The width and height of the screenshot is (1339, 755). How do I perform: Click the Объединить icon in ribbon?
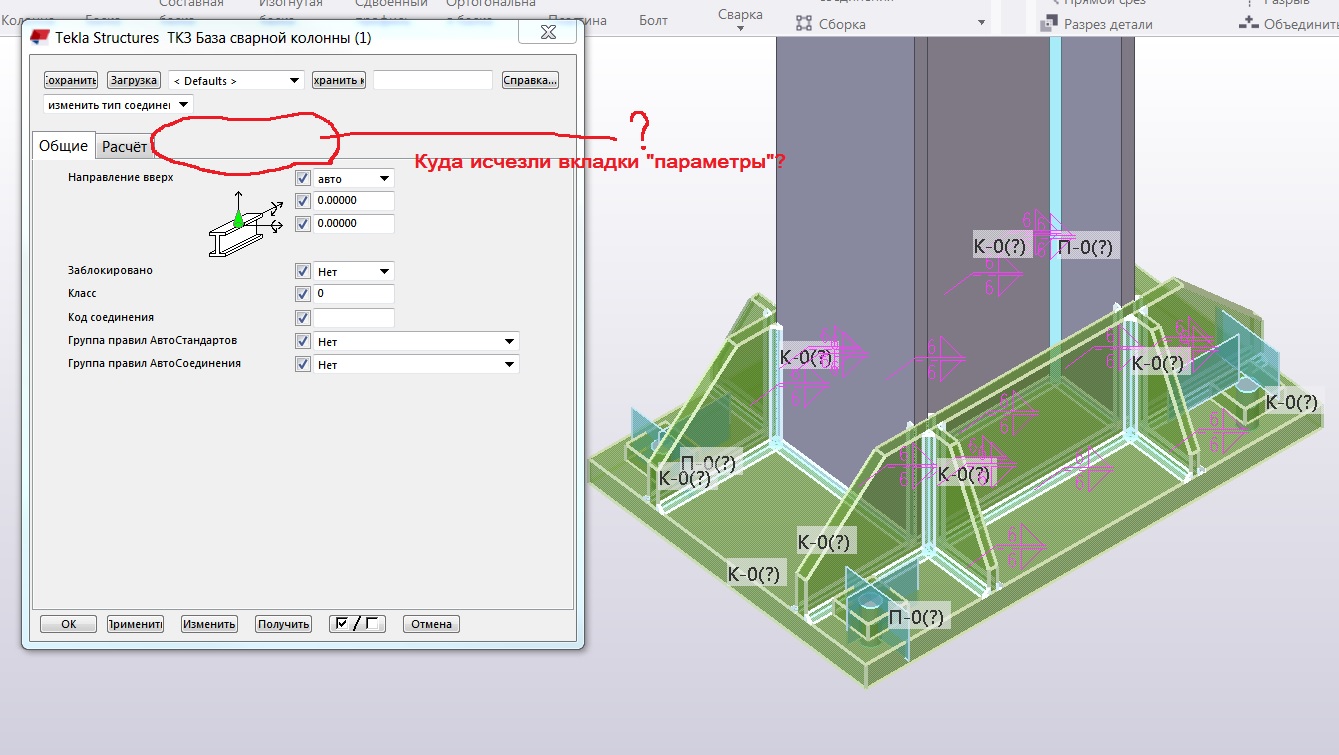pos(1248,23)
